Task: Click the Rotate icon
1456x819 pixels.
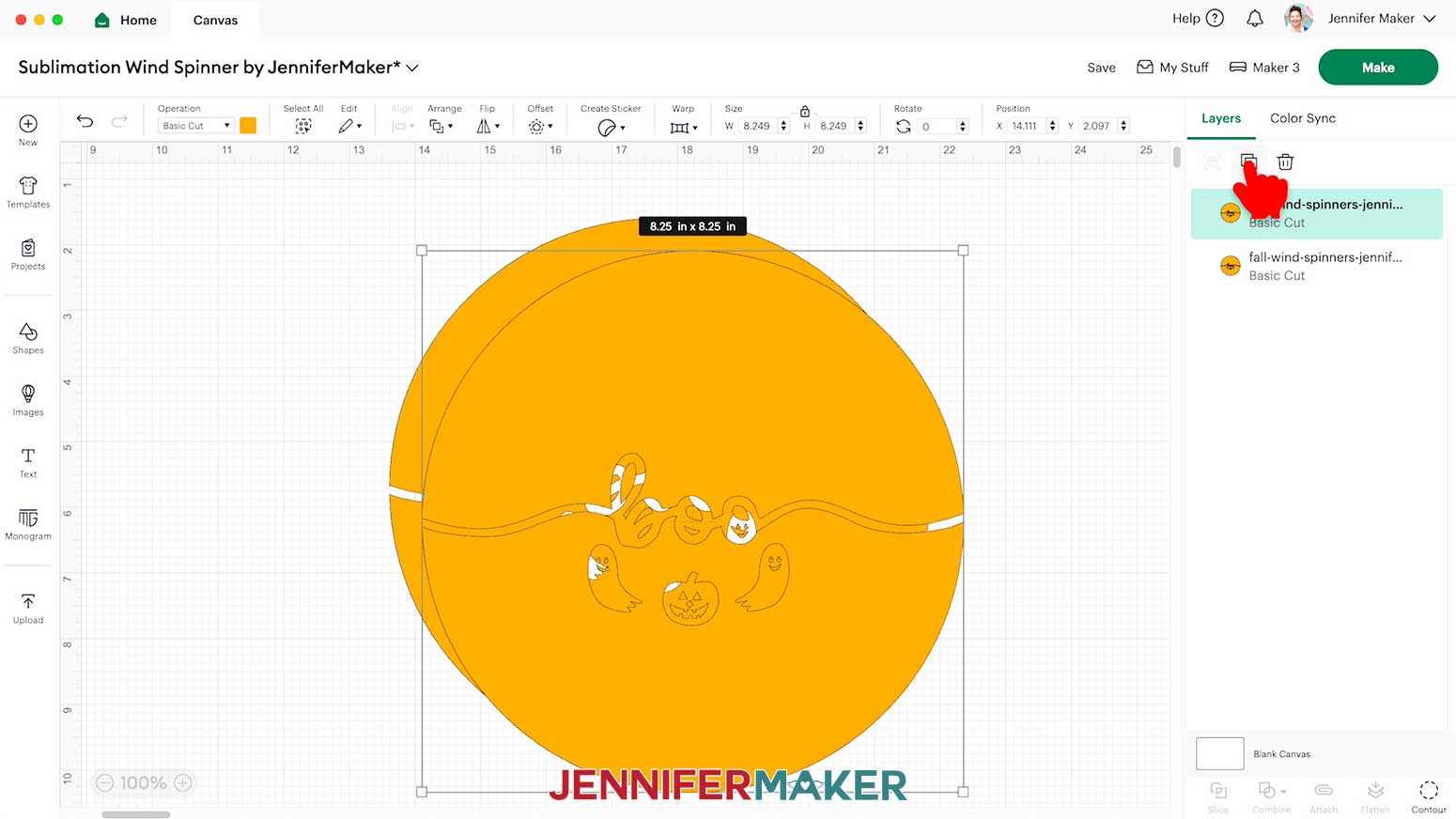Action: 904,126
